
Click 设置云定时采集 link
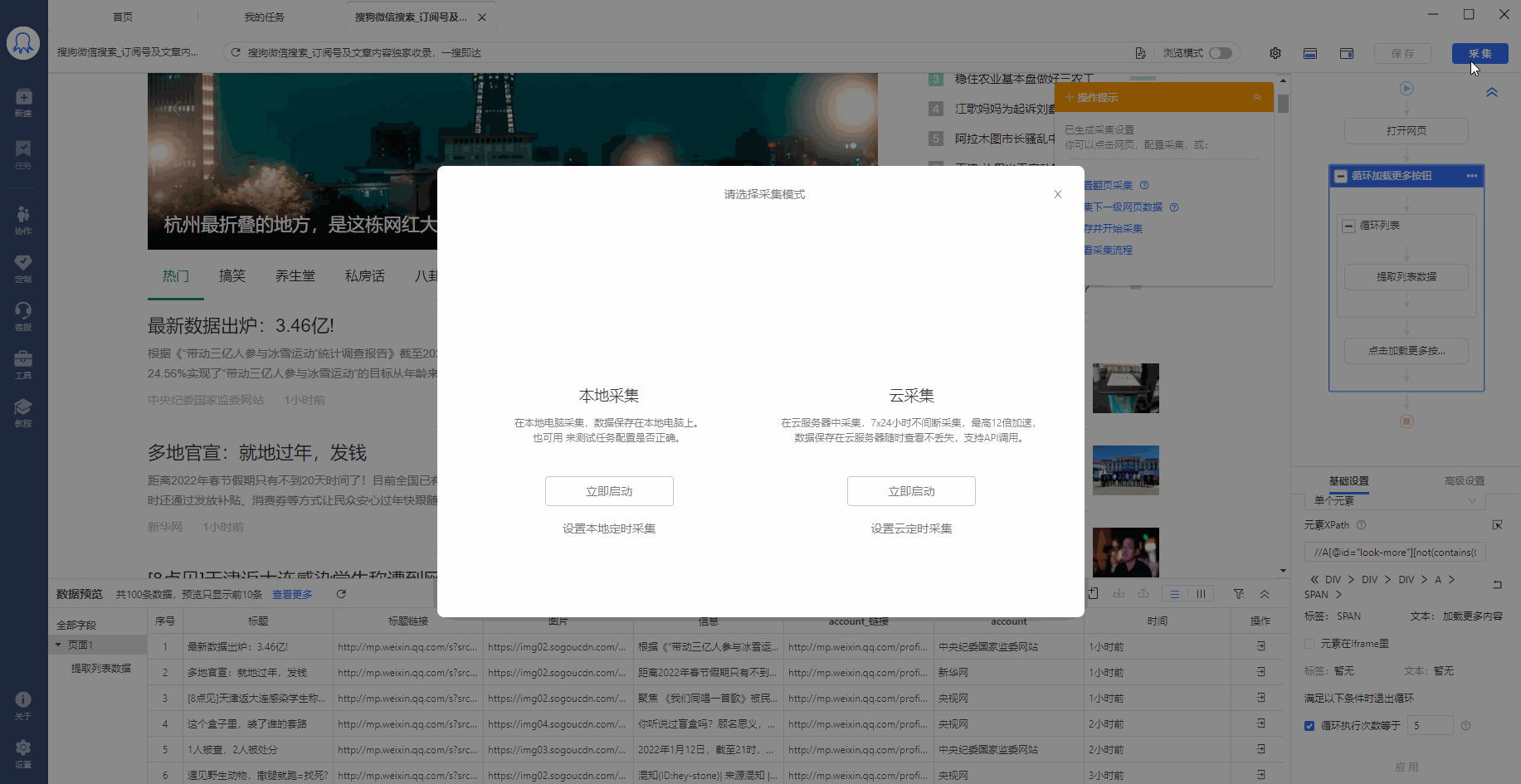911,528
